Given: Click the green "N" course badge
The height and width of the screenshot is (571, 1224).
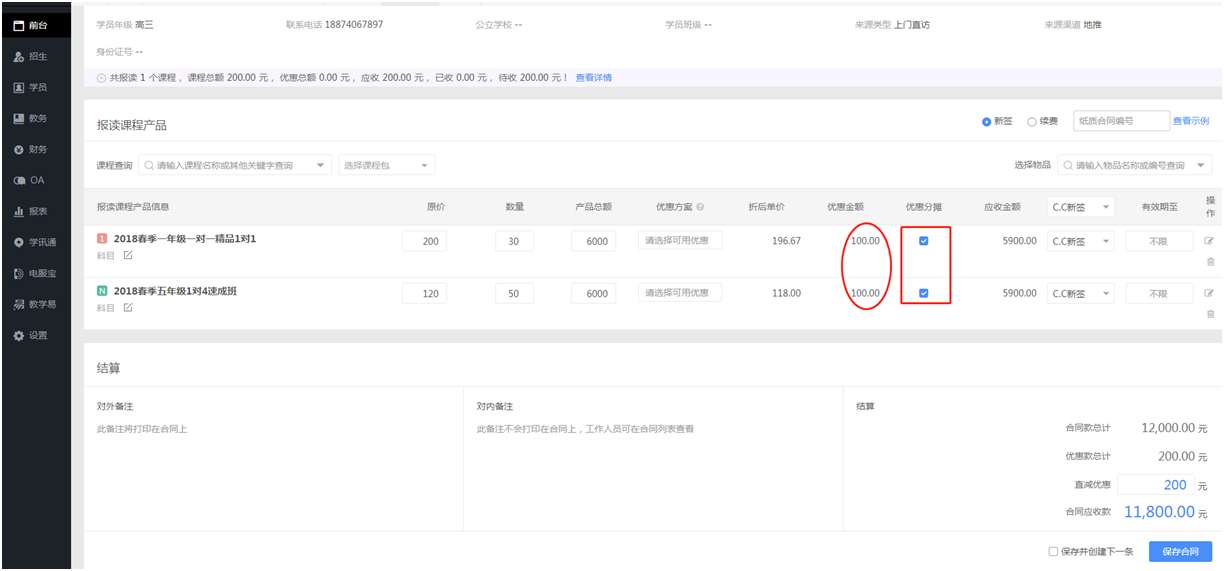Looking at the screenshot, I should (x=102, y=291).
